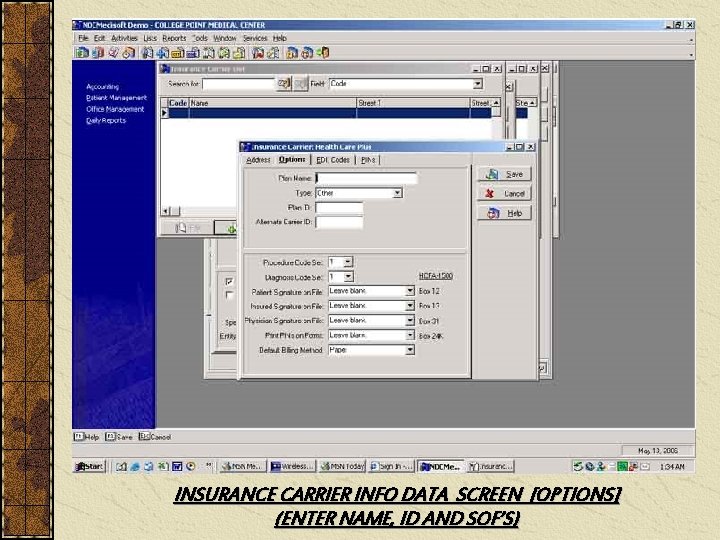Launch Word from quick launch bar
The image size is (720, 540).
click(177, 467)
